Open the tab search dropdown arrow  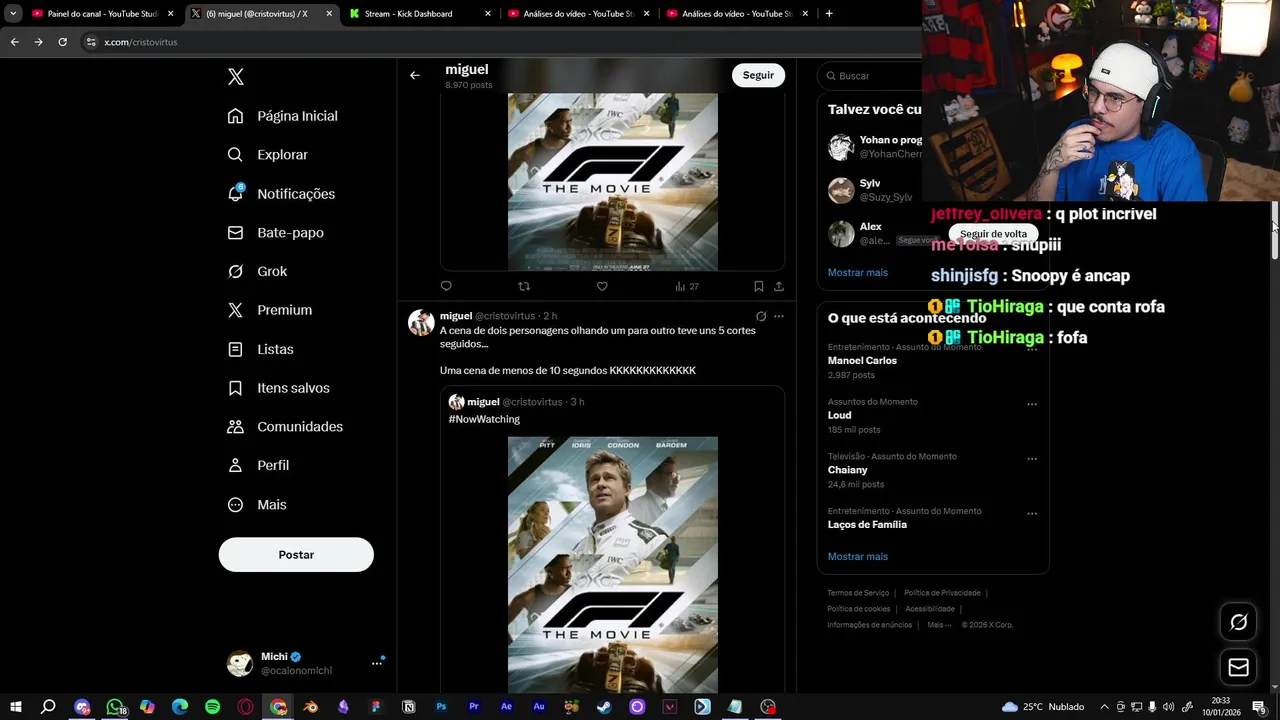[x=13, y=14]
